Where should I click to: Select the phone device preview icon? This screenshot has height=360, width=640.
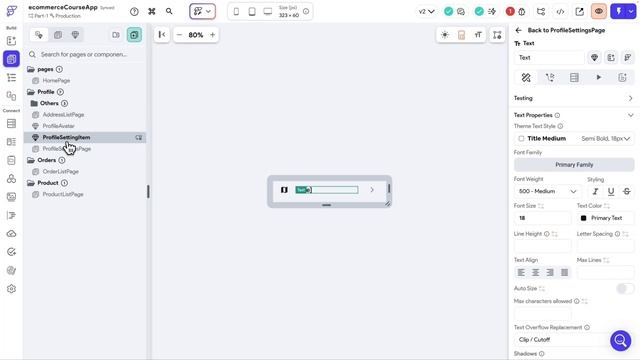tap(236, 11)
